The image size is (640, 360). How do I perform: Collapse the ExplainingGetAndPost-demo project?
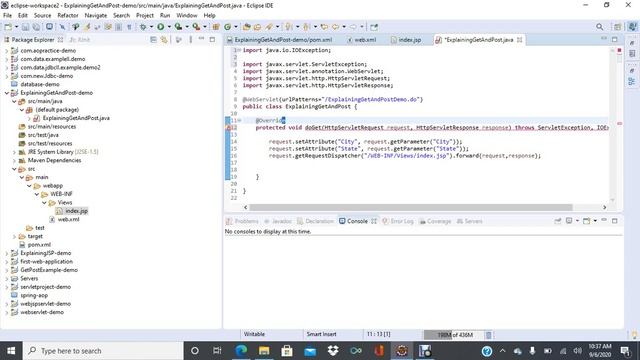pyautogui.click(x=7, y=93)
